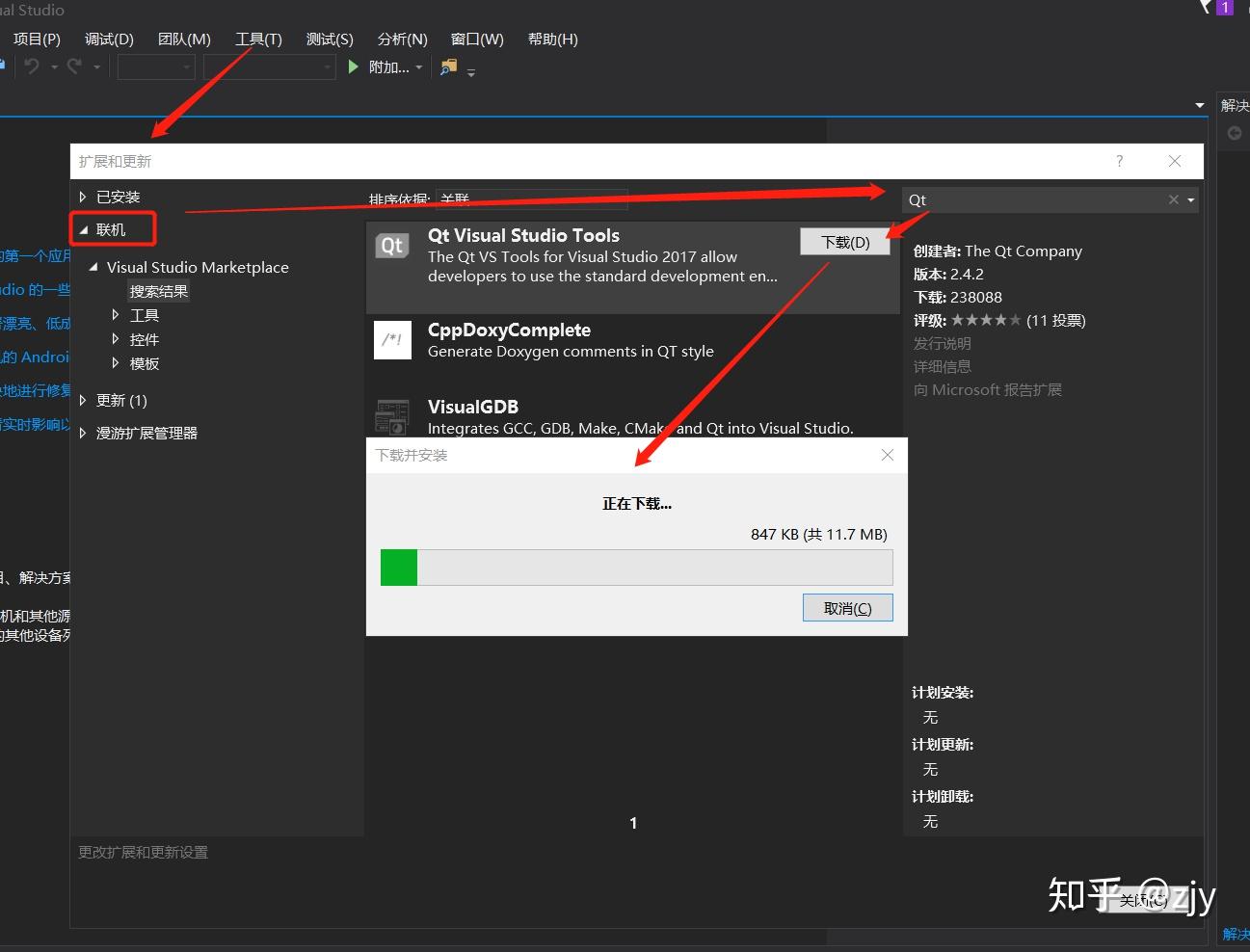Open the solution configurations combo box
The image size is (1250, 952).
point(156,67)
